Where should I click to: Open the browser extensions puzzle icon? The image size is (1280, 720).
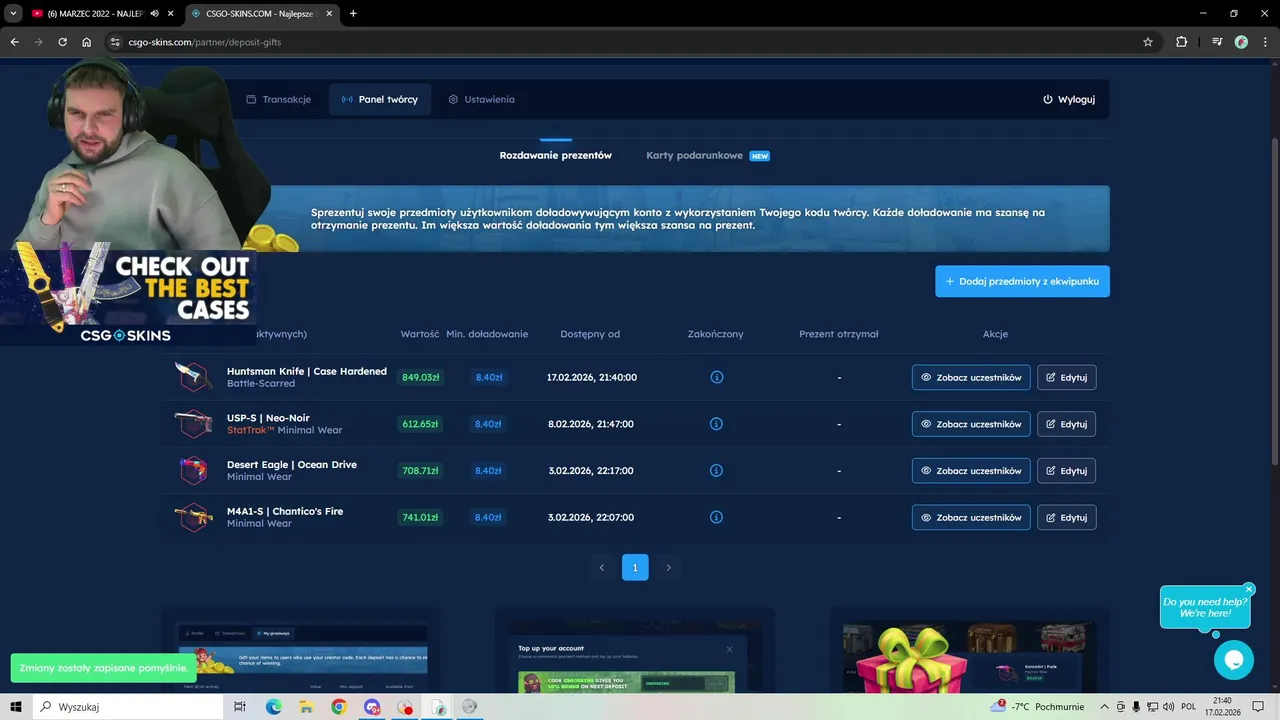click(1182, 42)
